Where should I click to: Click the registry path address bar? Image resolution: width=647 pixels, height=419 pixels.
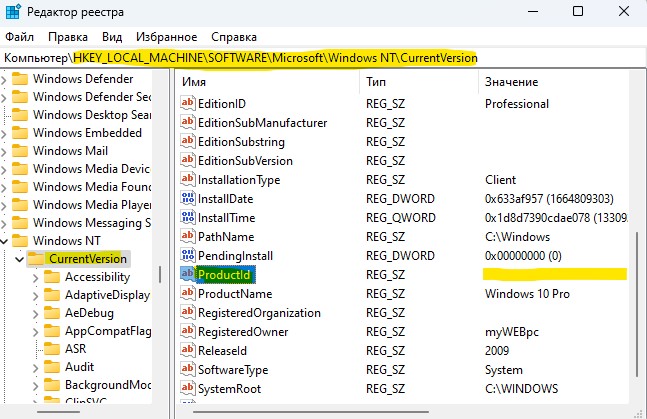click(324, 58)
